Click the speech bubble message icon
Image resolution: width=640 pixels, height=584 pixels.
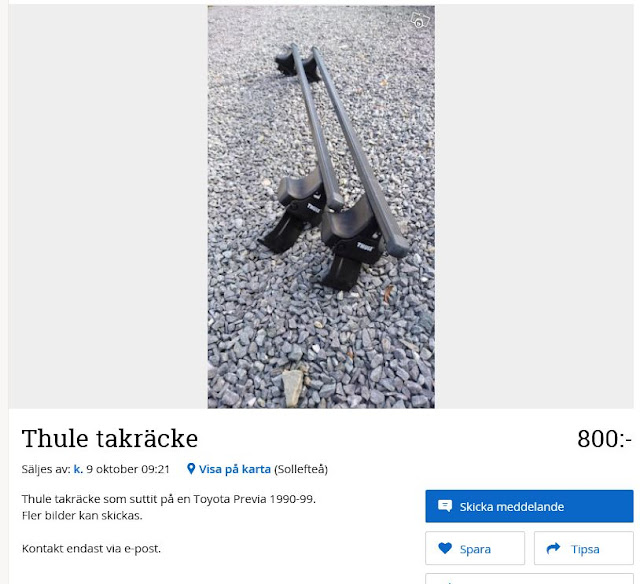coord(444,506)
